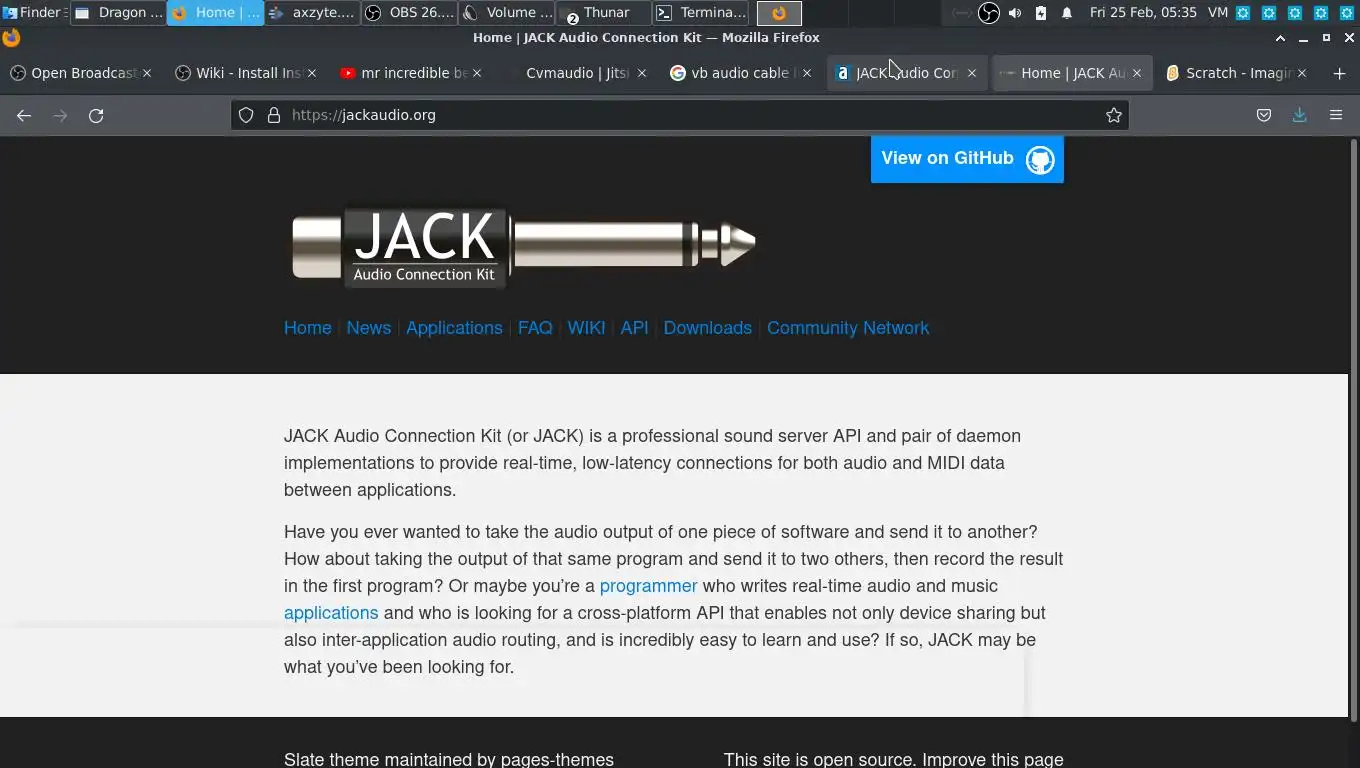Viewport: 1360px width, 768px height.
Task: Open a new browser tab
Action: (1340, 73)
